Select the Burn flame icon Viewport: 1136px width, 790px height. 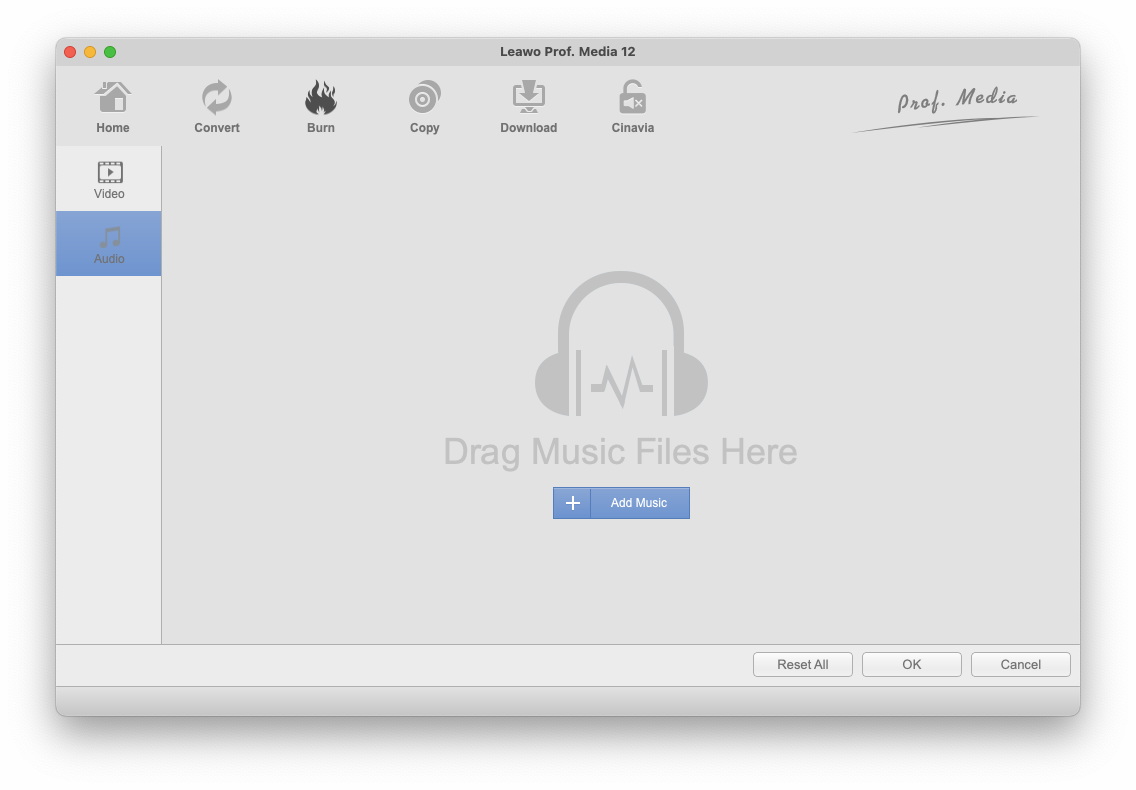tap(321, 99)
